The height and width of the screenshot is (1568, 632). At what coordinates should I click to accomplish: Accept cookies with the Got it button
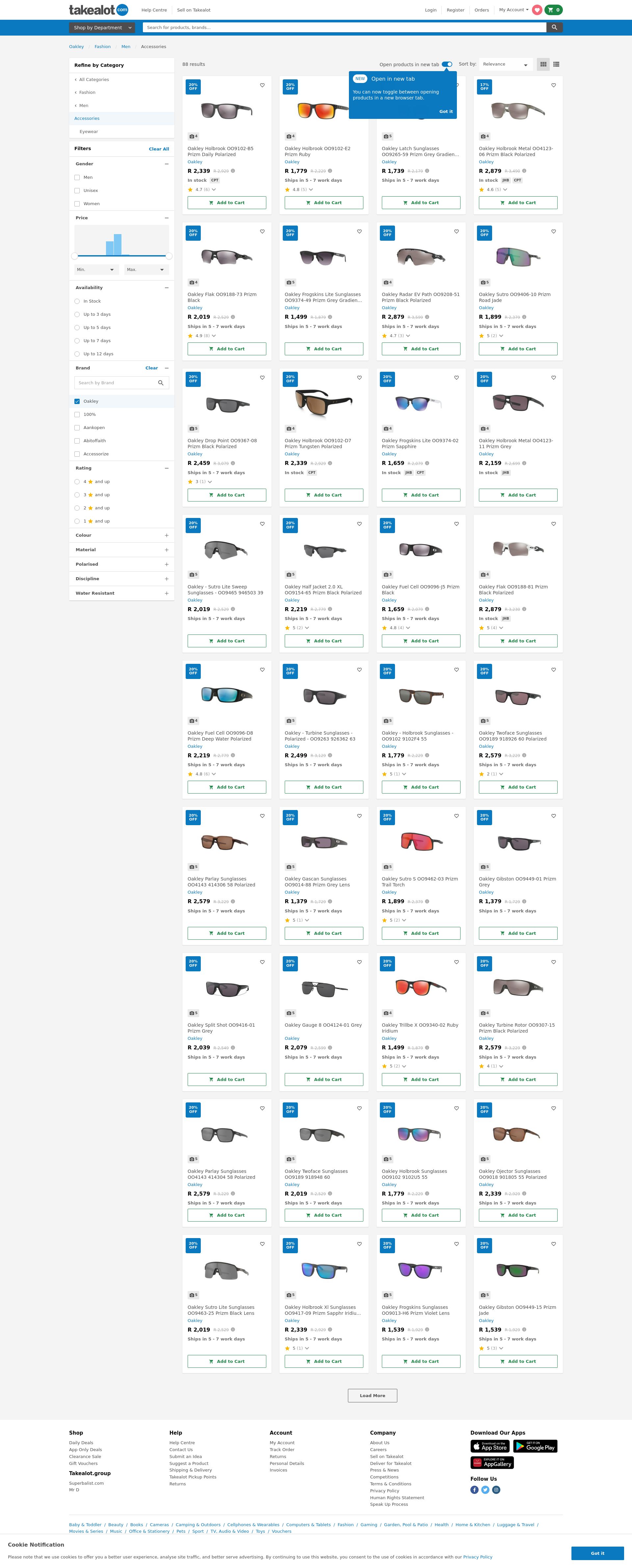point(597,1553)
